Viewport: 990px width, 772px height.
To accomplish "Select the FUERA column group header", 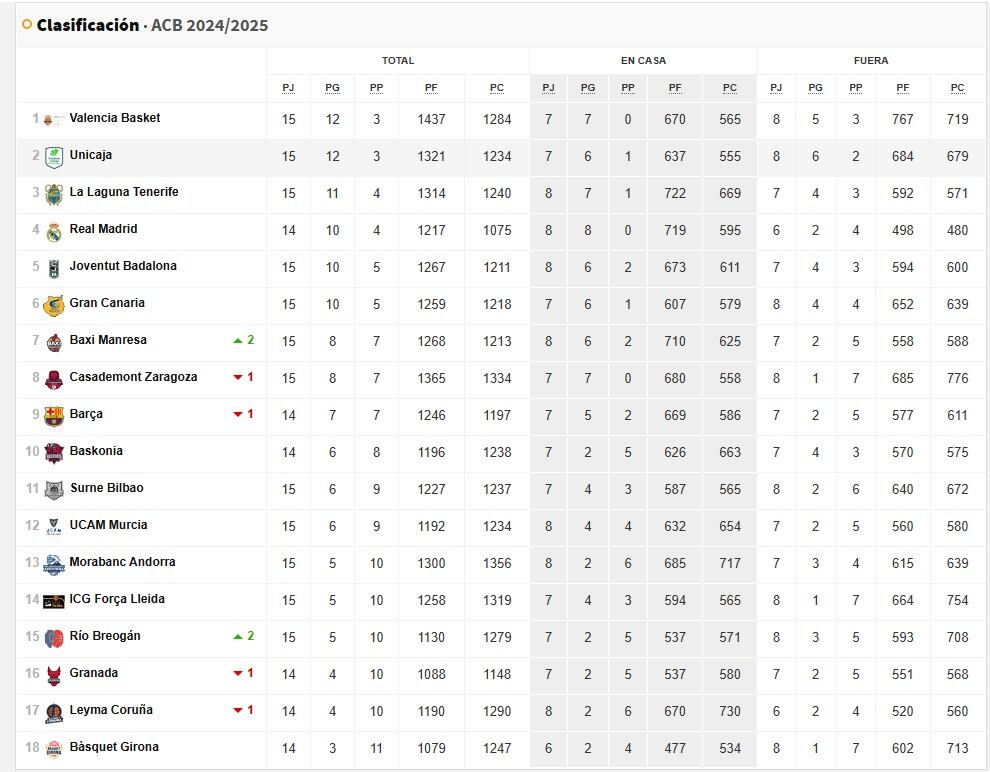I will pyautogui.click(x=871, y=61).
